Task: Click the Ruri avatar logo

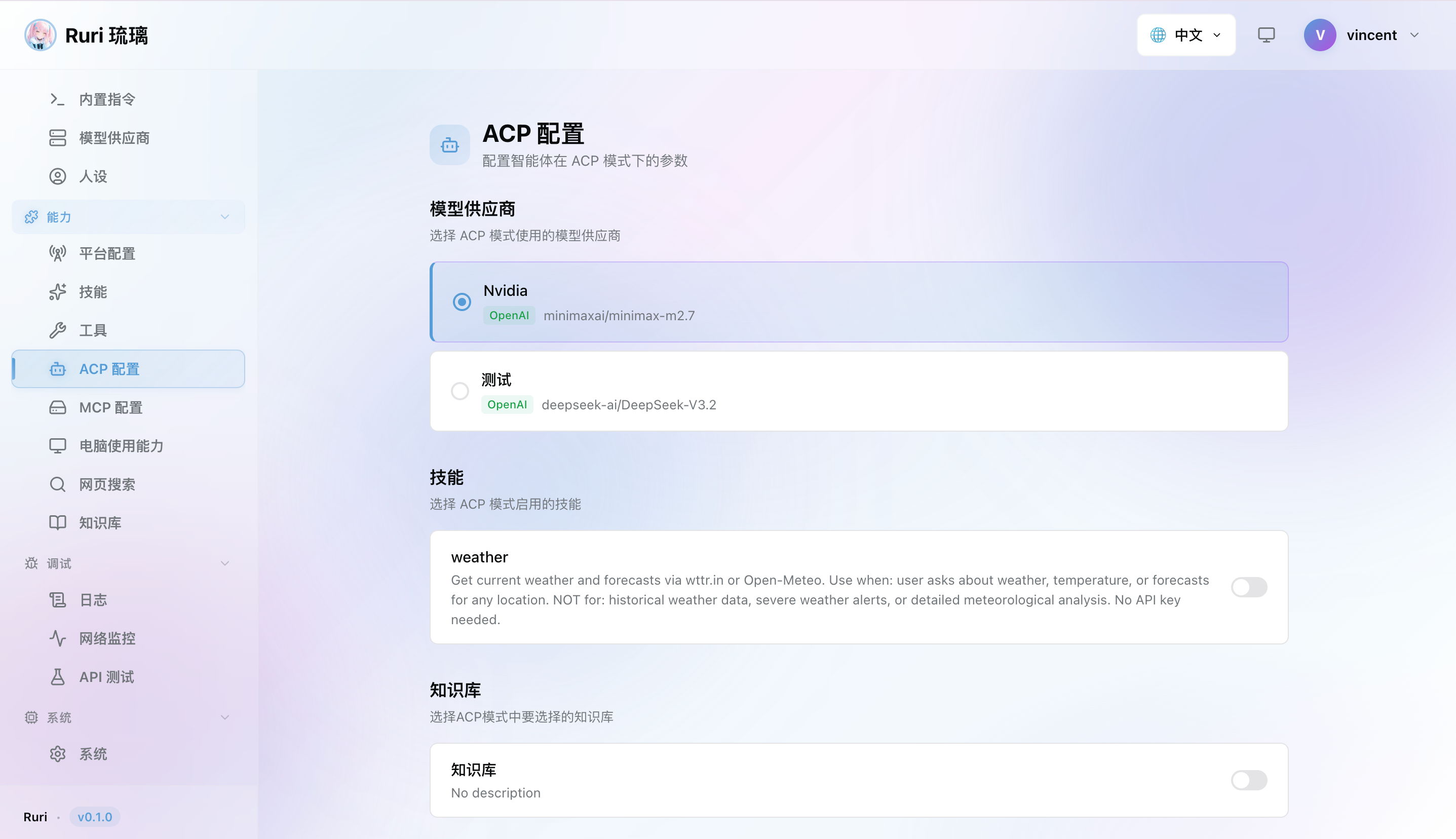Action: coord(40,34)
